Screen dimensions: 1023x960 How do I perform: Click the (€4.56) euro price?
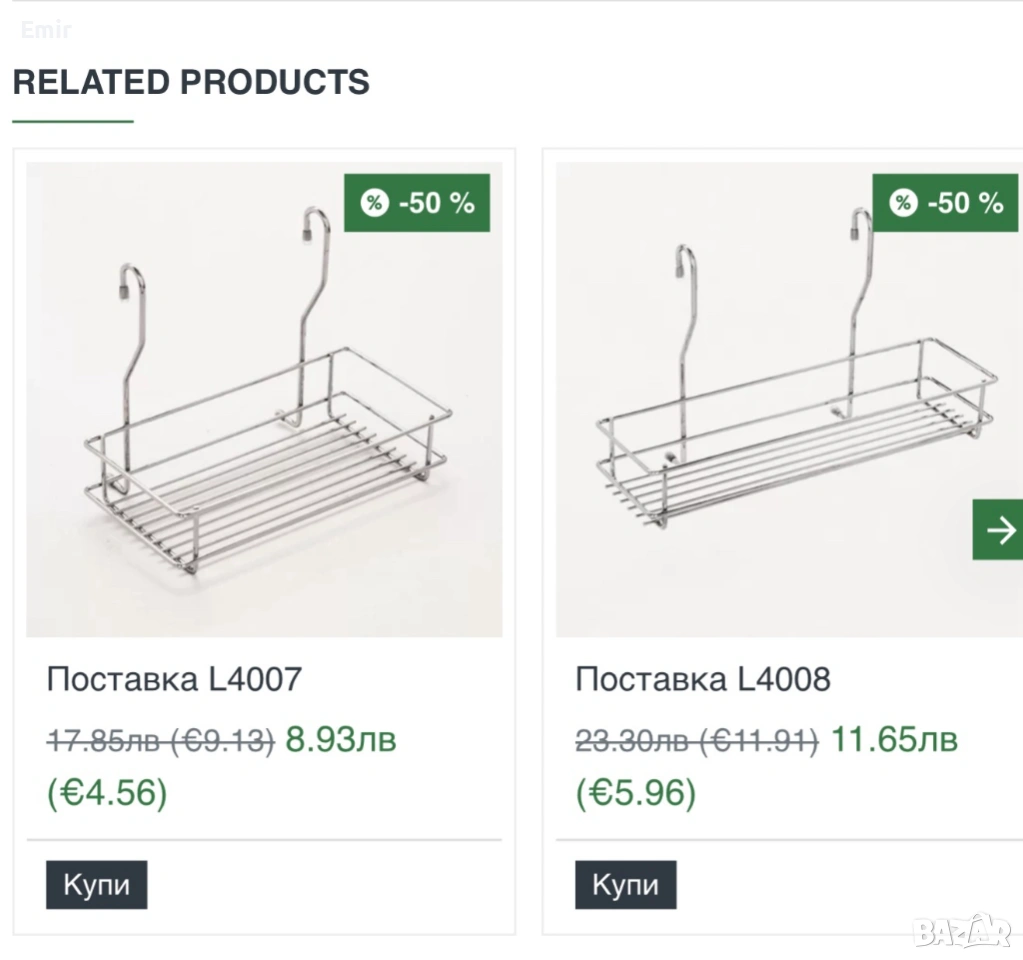tap(107, 793)
